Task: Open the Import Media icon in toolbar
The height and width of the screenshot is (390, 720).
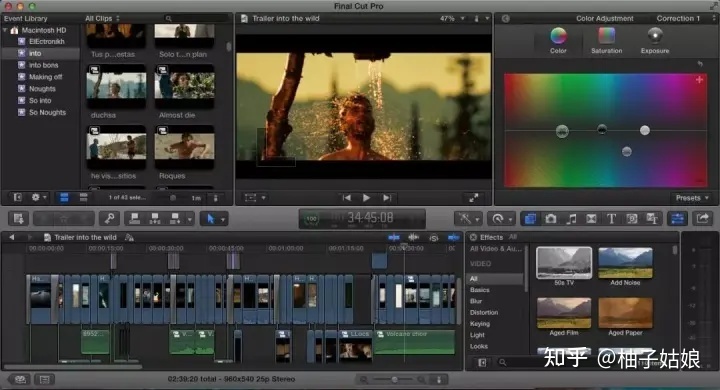Action: [x=19, y=219]
